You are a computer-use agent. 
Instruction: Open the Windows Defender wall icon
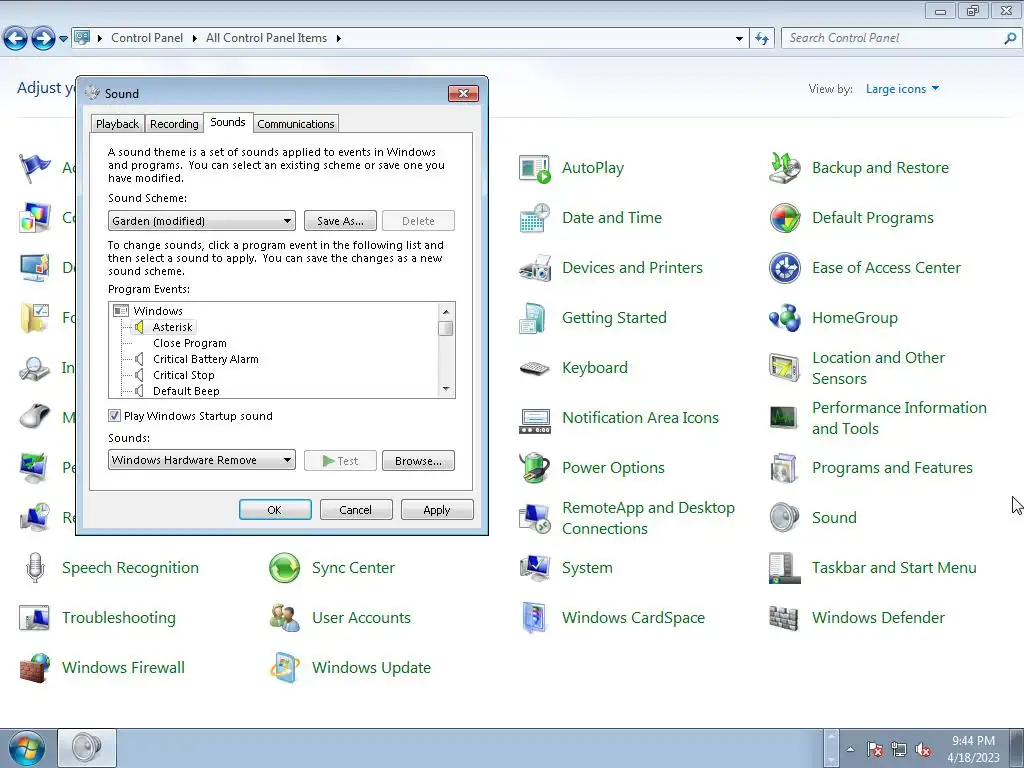pos(785,618)
